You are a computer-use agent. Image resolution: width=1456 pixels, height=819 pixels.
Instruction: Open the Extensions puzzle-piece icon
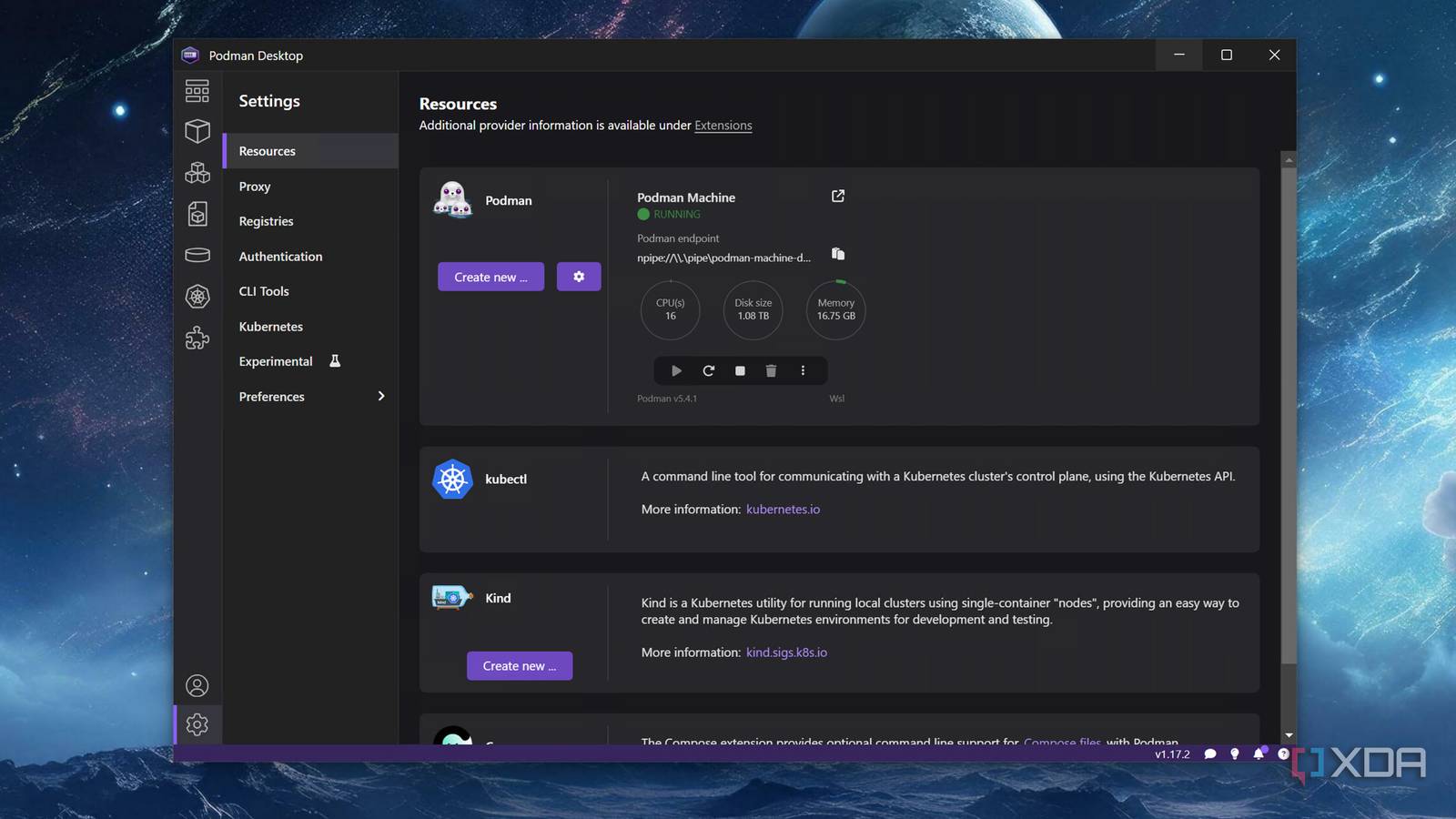pos(197,338)
